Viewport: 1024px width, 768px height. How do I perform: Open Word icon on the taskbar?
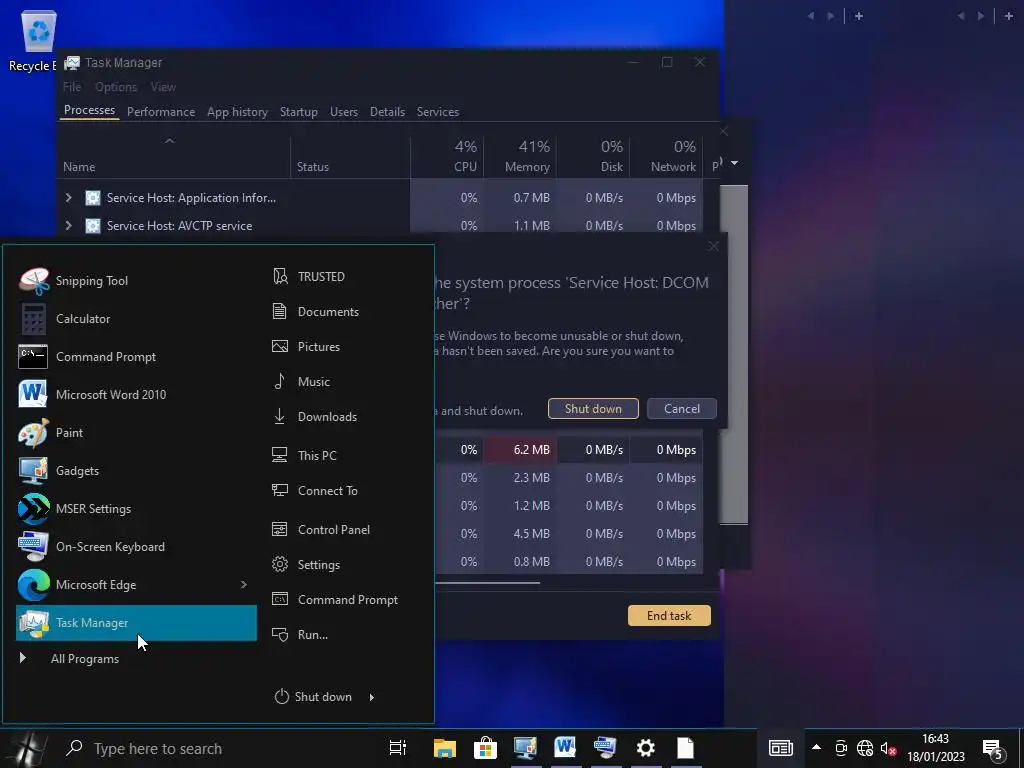point(566,748)
